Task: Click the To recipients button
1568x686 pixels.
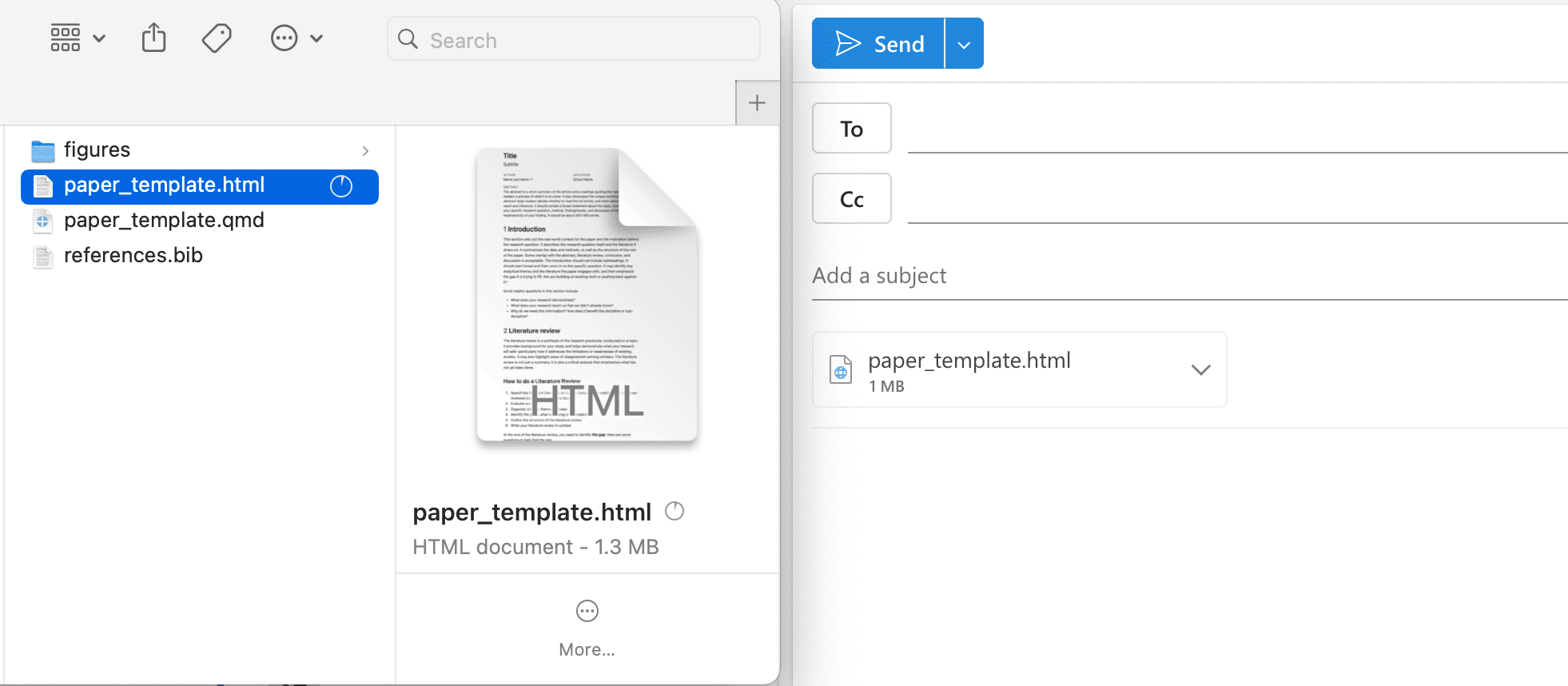Action: coord(851,129)
